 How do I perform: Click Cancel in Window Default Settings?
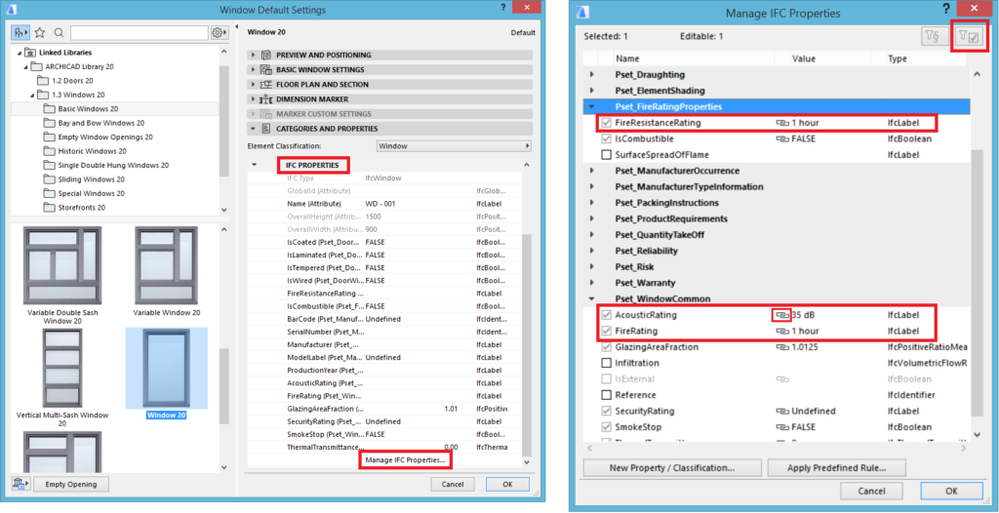[452, 484]
